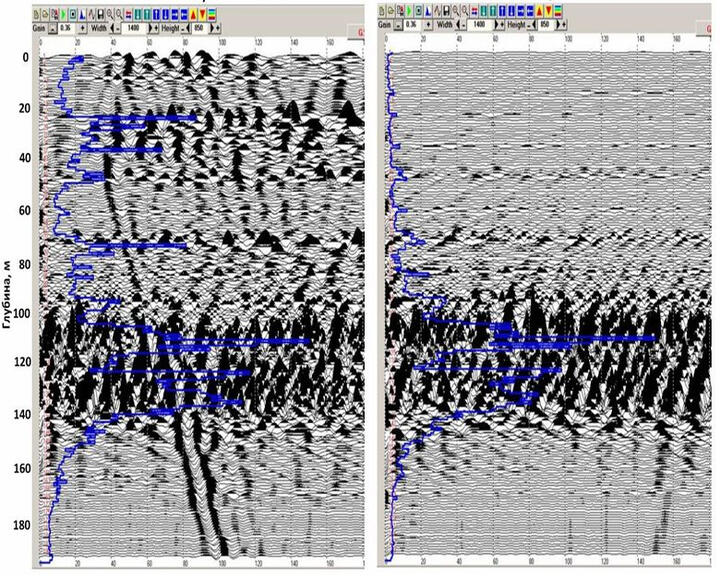Click the green play arrow in right panel toolbar
This screenshot has height=576, width=720.
click(409, 10)
